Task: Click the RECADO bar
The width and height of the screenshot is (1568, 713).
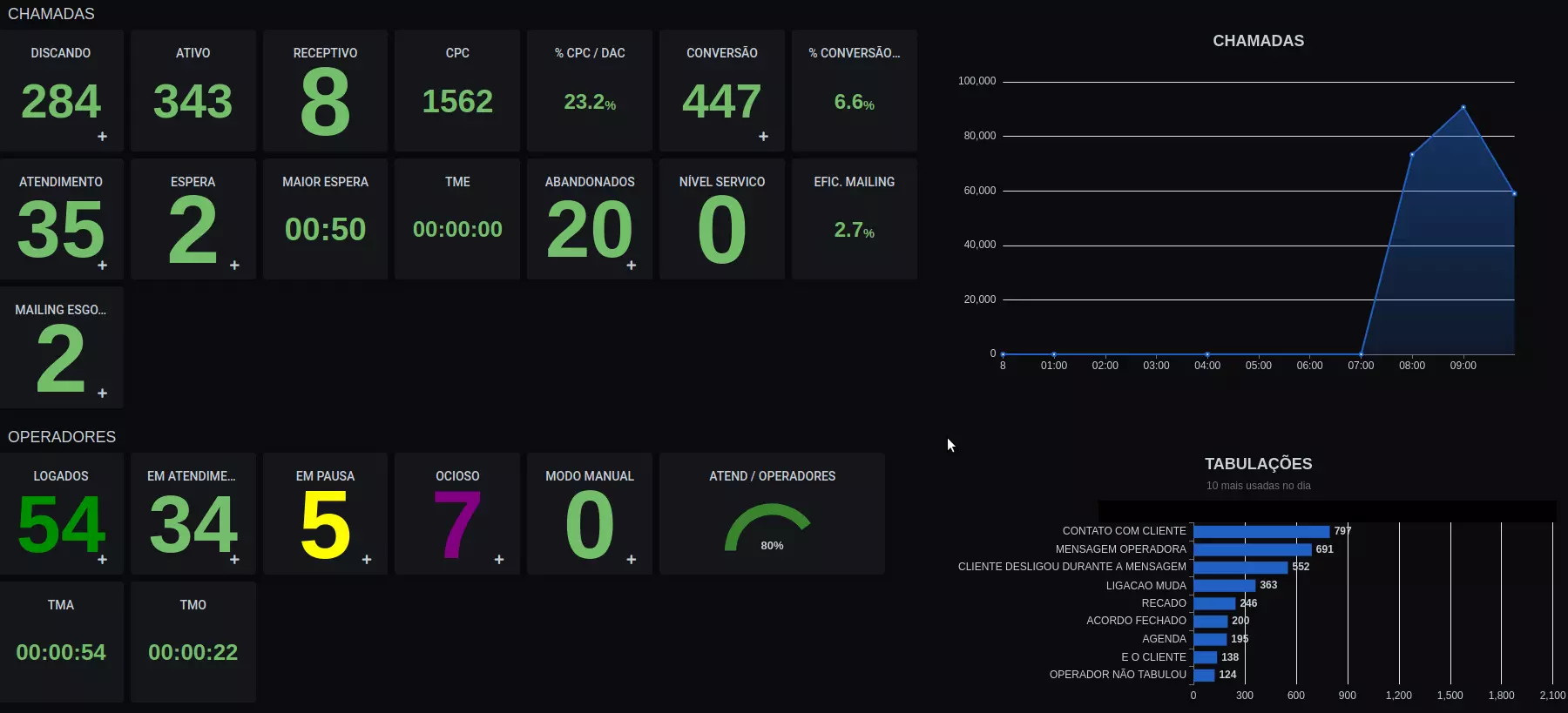Action: tap(1214, 603)
